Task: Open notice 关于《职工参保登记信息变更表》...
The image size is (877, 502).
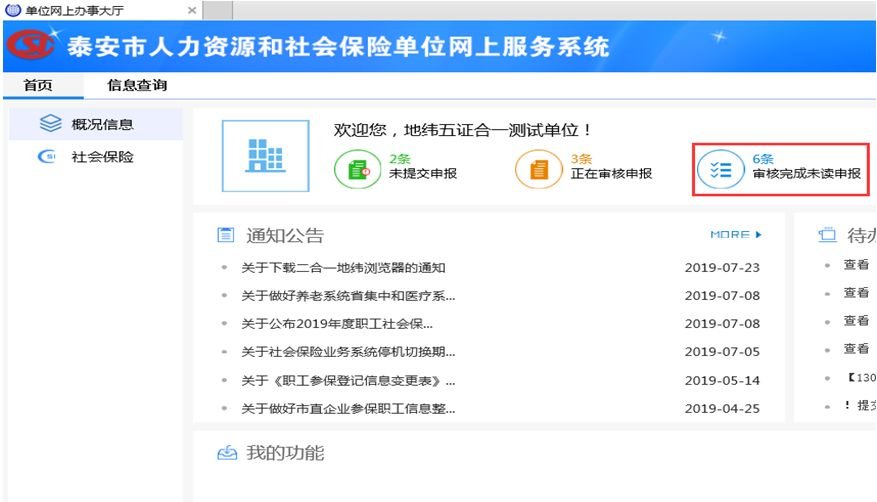Action: [x=348, y=381]
